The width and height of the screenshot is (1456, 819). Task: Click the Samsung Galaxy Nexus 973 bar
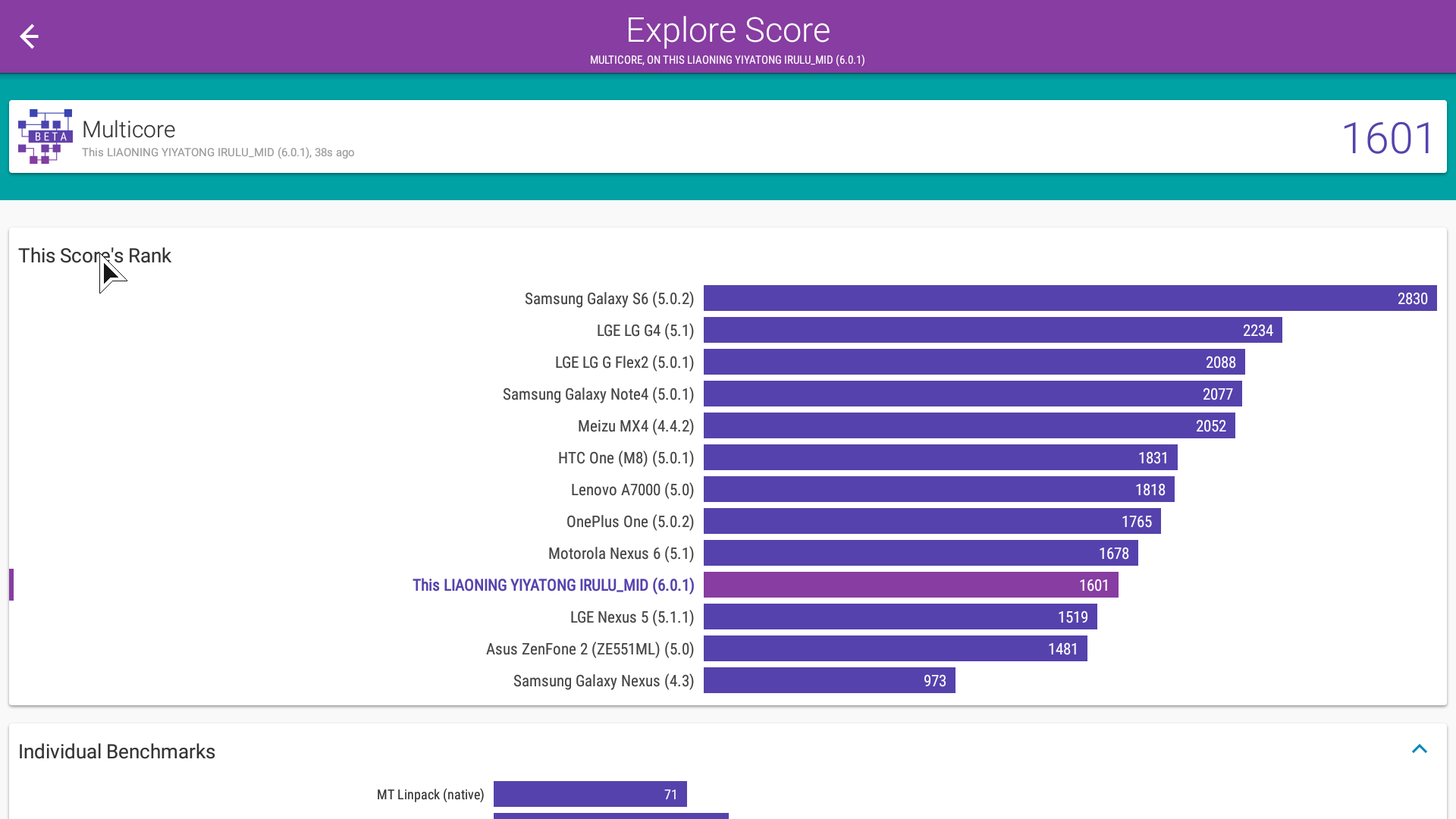point(829,680)
